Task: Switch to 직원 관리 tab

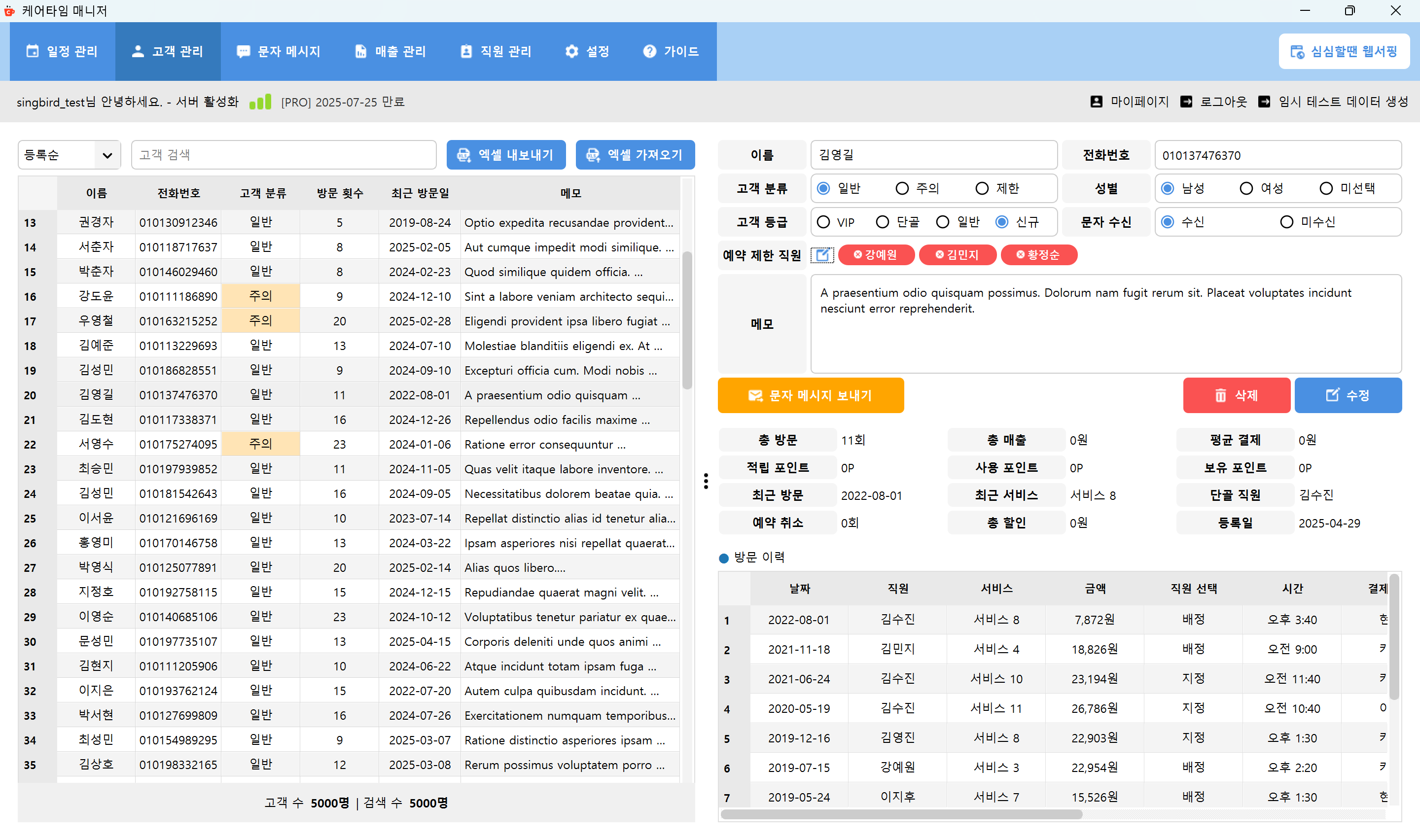Action: pos(496,51)
